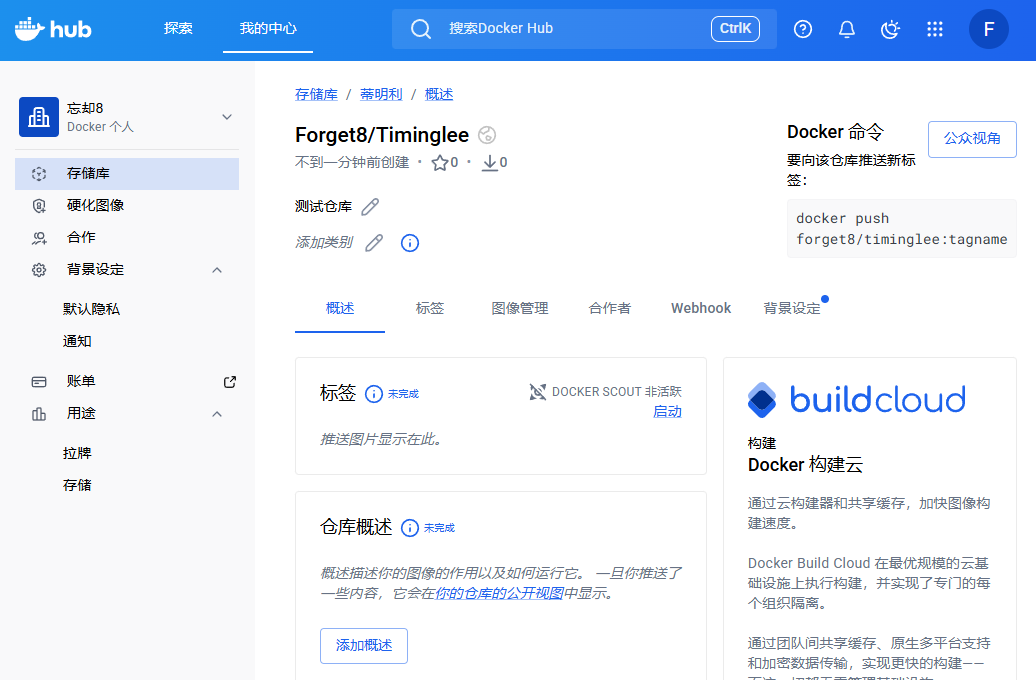Screen dimensions: 1036x680
Task: Click the 公众视角 button
Action: pos(972,139)
